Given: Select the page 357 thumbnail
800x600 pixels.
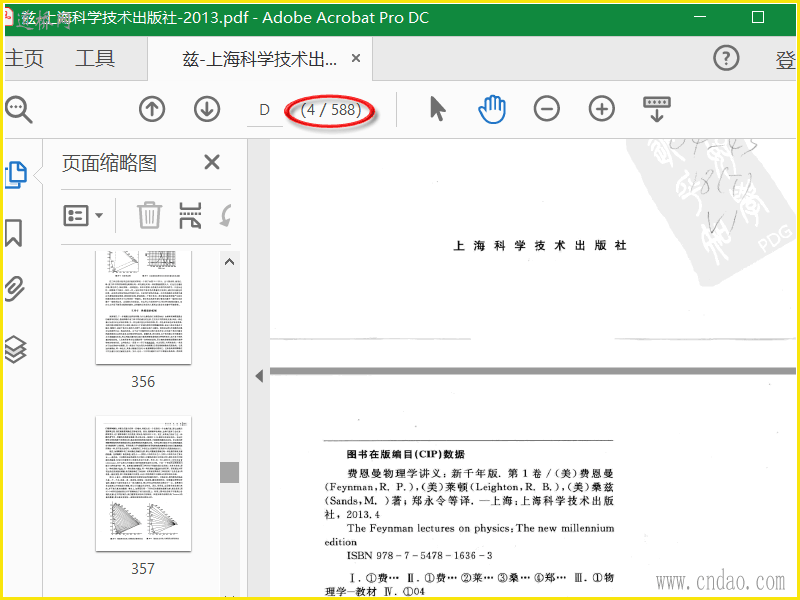Looking at the screenshot, I should pyautogui.click(x=143, y=484).
